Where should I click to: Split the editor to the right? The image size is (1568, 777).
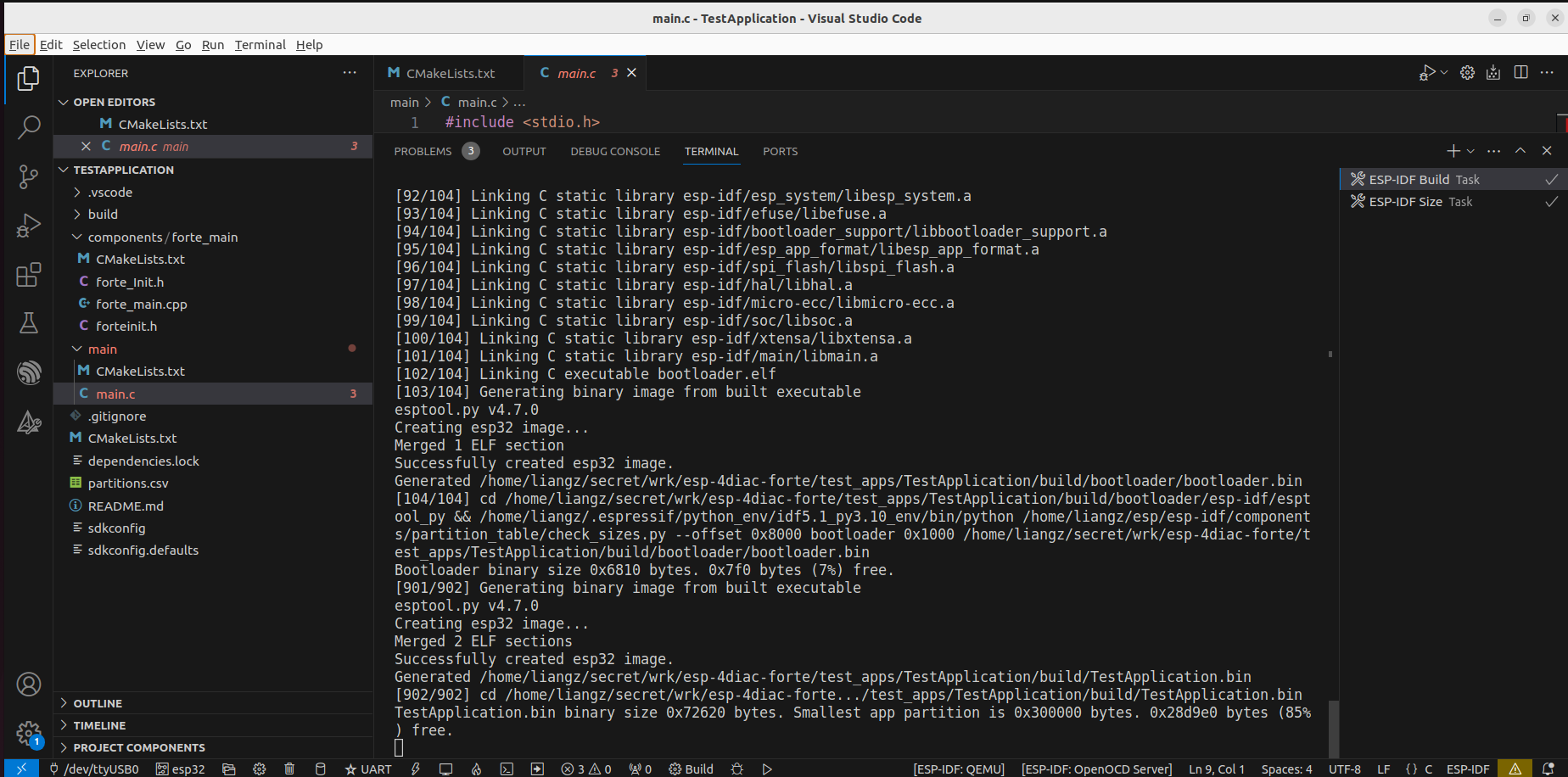tap(1520, 73)
